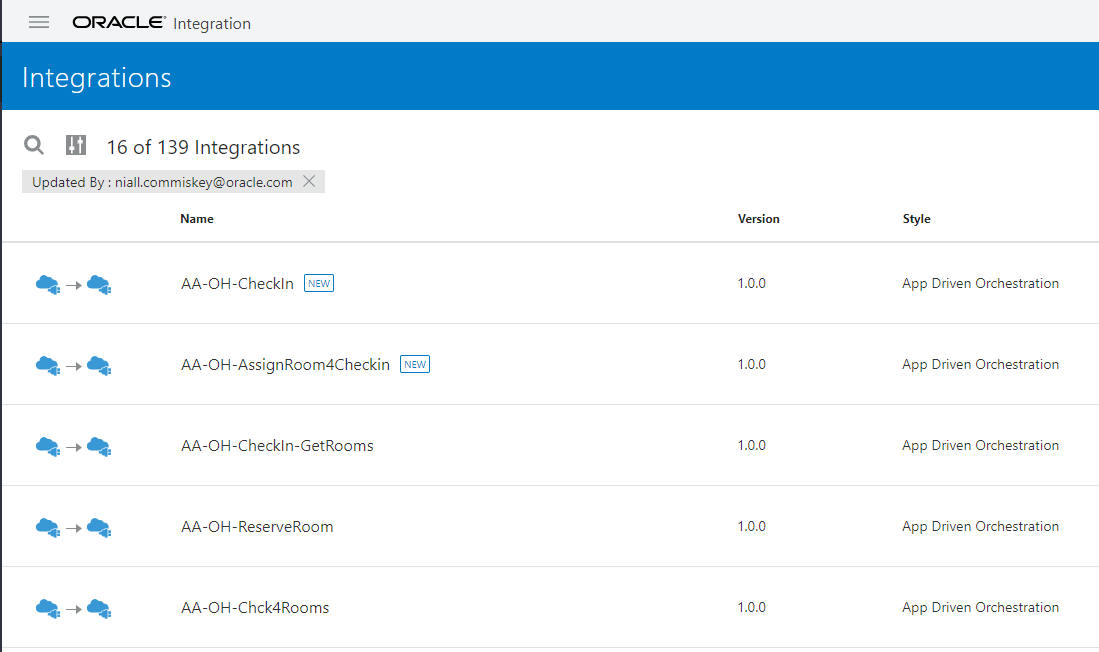Image resolution: width=1099 pixels, height=652 pixels.
Task: Click the NEW badge on AA-OH-CheckIn
Action: 318,283
